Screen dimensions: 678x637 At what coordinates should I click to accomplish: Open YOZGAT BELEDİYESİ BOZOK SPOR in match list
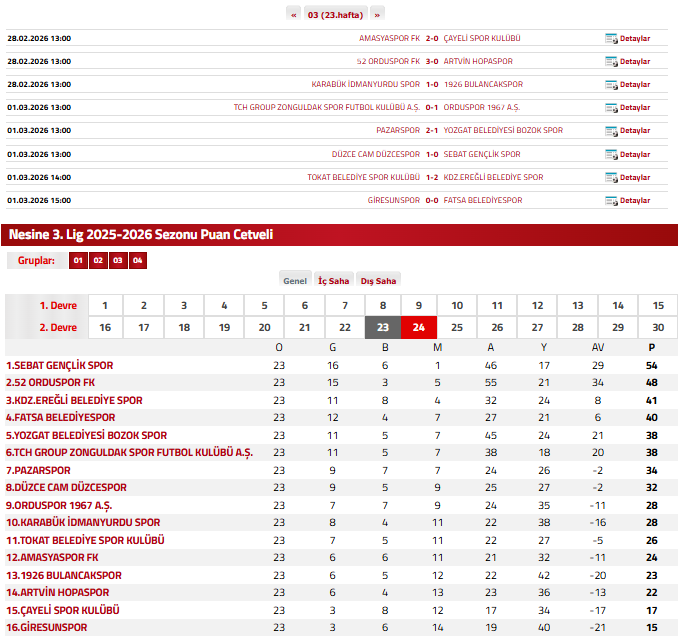pyautogui.click(x=503, y=131)
